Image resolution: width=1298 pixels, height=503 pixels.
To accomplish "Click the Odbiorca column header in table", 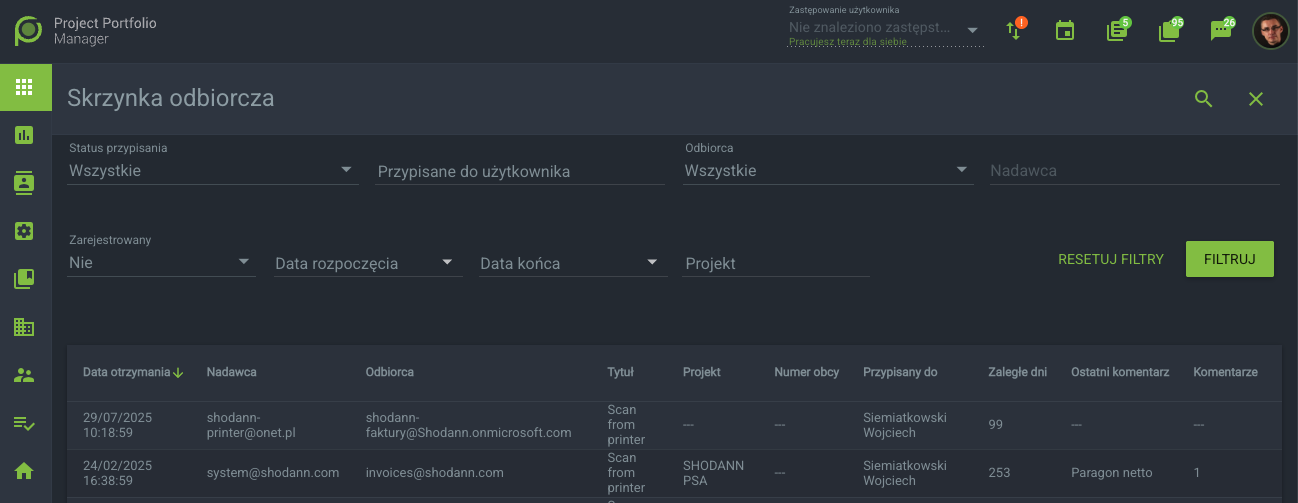I will tap(390, 372).
